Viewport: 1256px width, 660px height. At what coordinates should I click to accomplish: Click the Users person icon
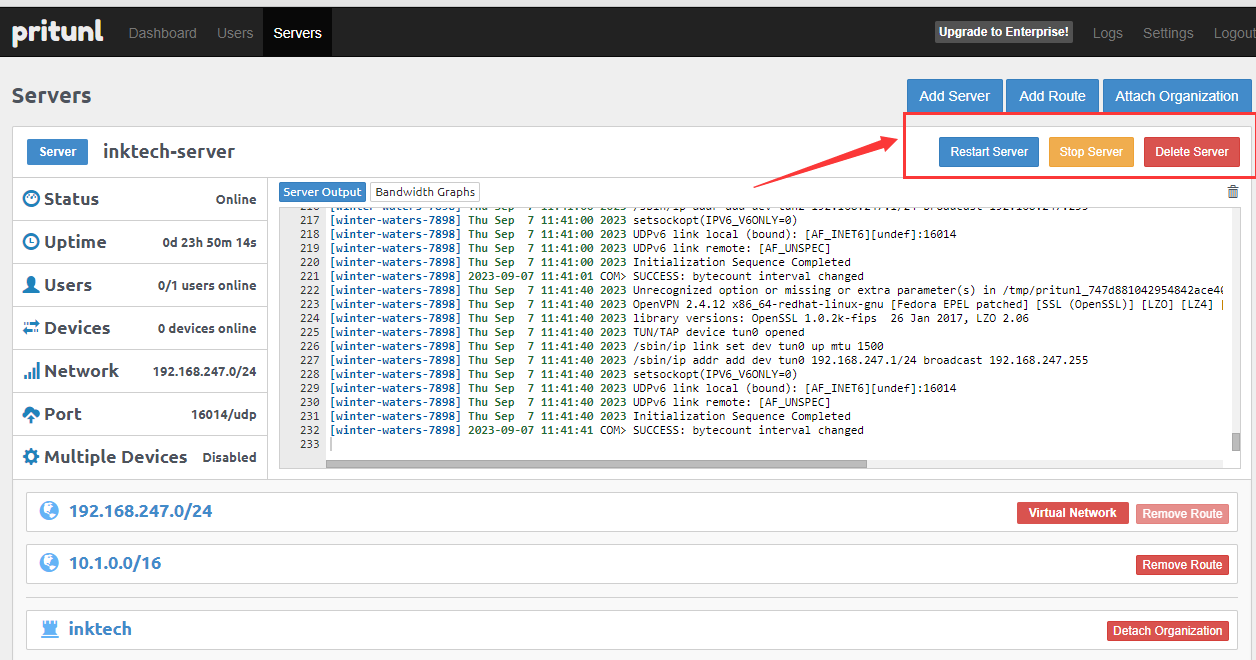tap(31, 284)
